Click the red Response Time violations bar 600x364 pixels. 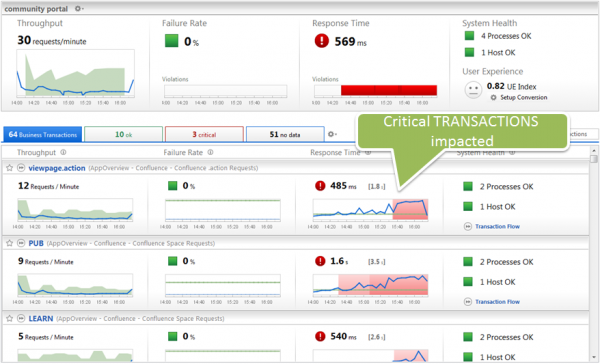(389, 90)
